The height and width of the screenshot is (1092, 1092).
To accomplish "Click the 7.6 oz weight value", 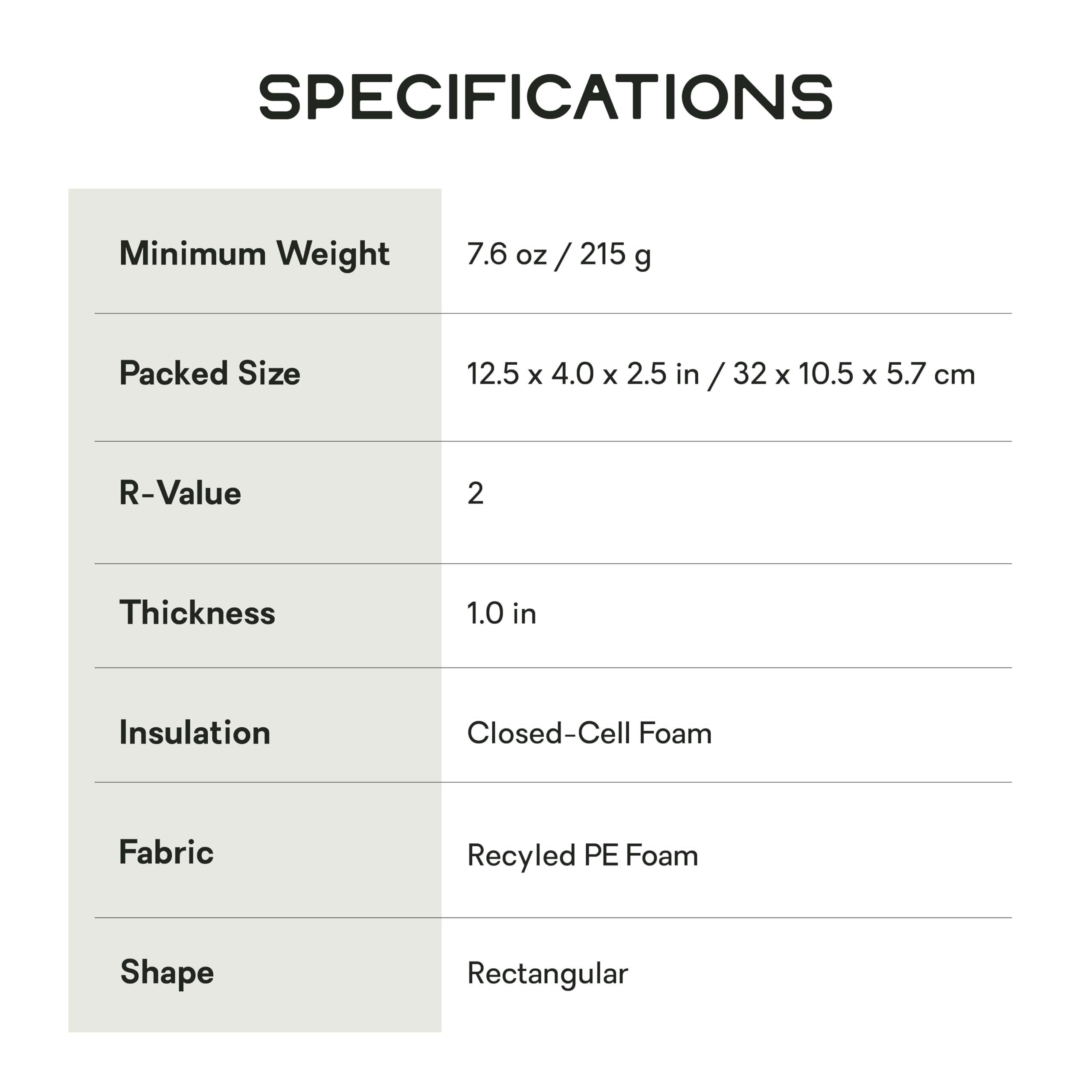I will pos(506,254).
